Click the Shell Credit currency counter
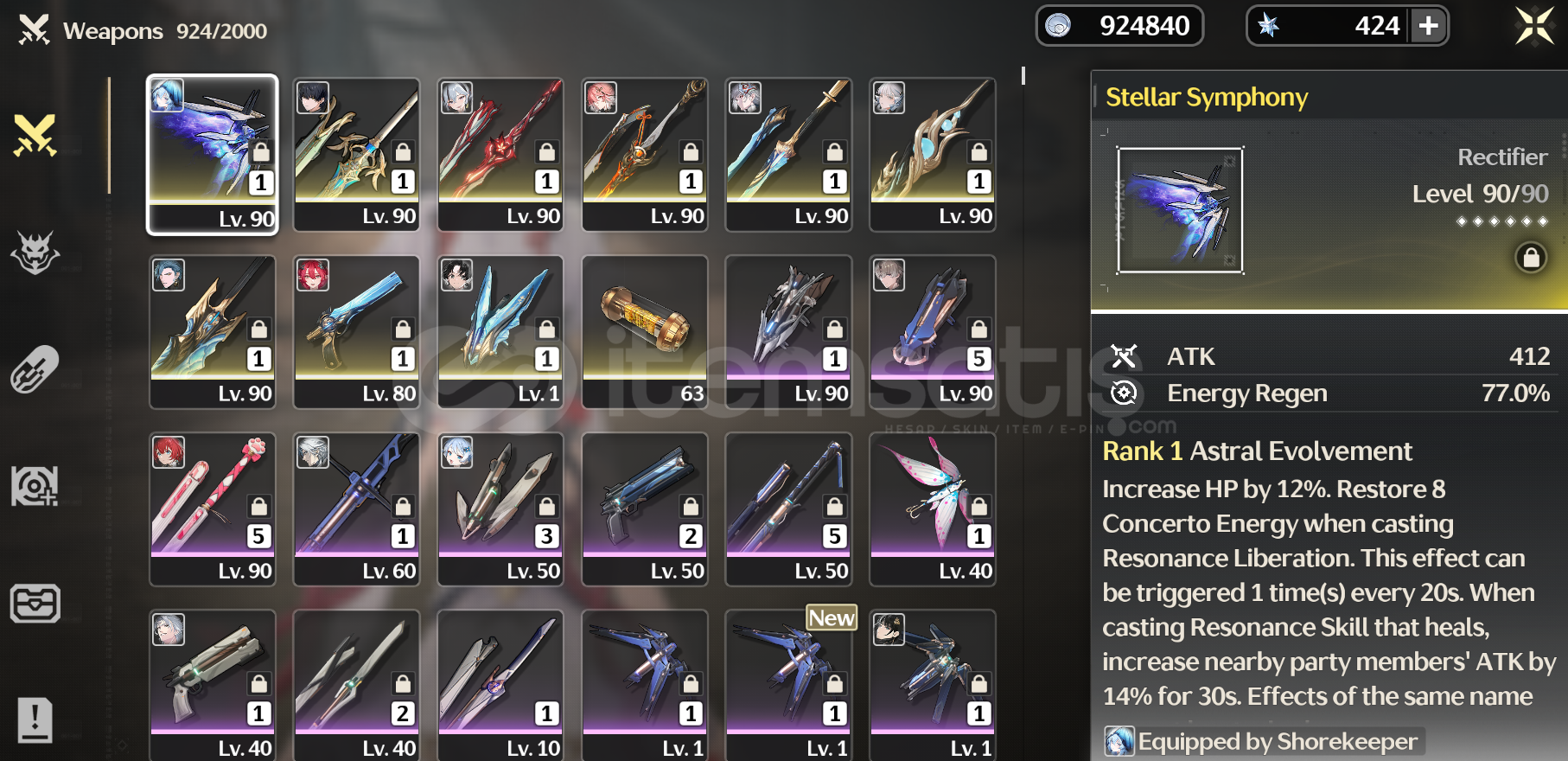1568x761 pixels. tap(1119, 26)
